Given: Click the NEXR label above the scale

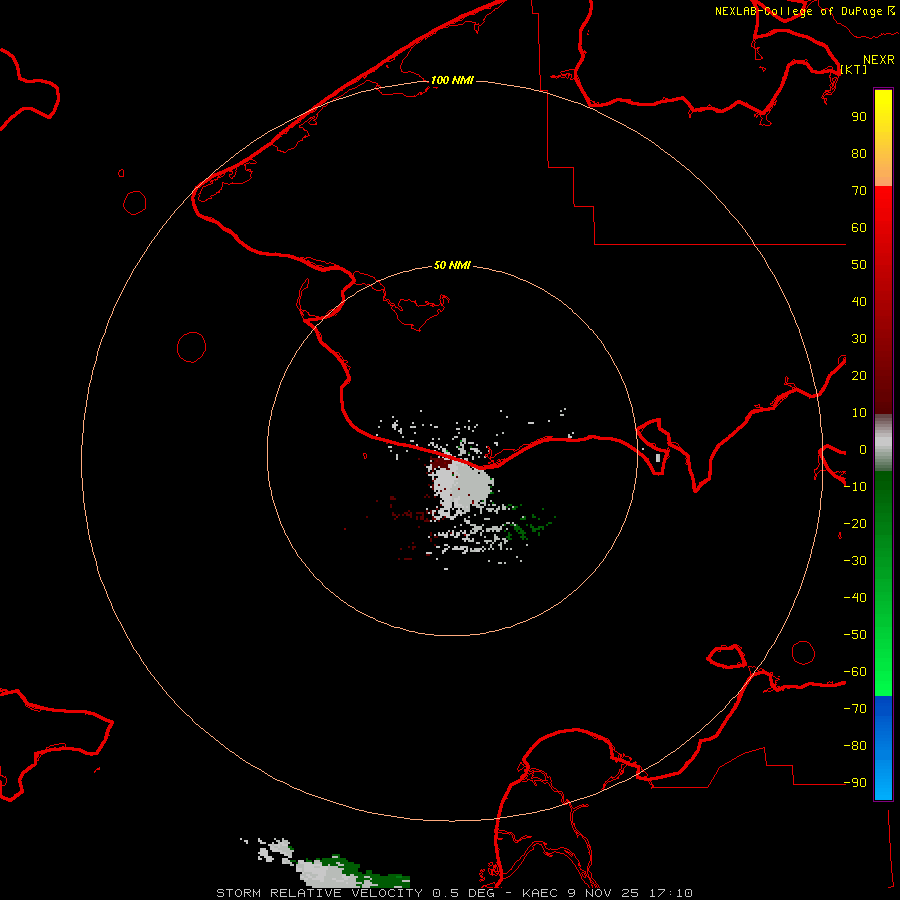Looking at the screenshot, I should [879, 59].
